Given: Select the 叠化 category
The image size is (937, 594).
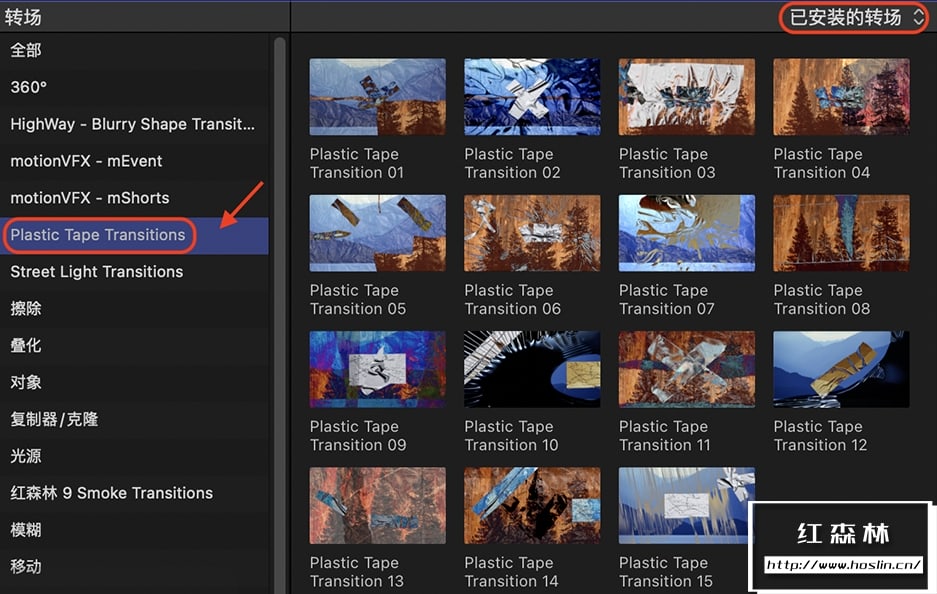Looking at the screenshot, I should (134, 346).
